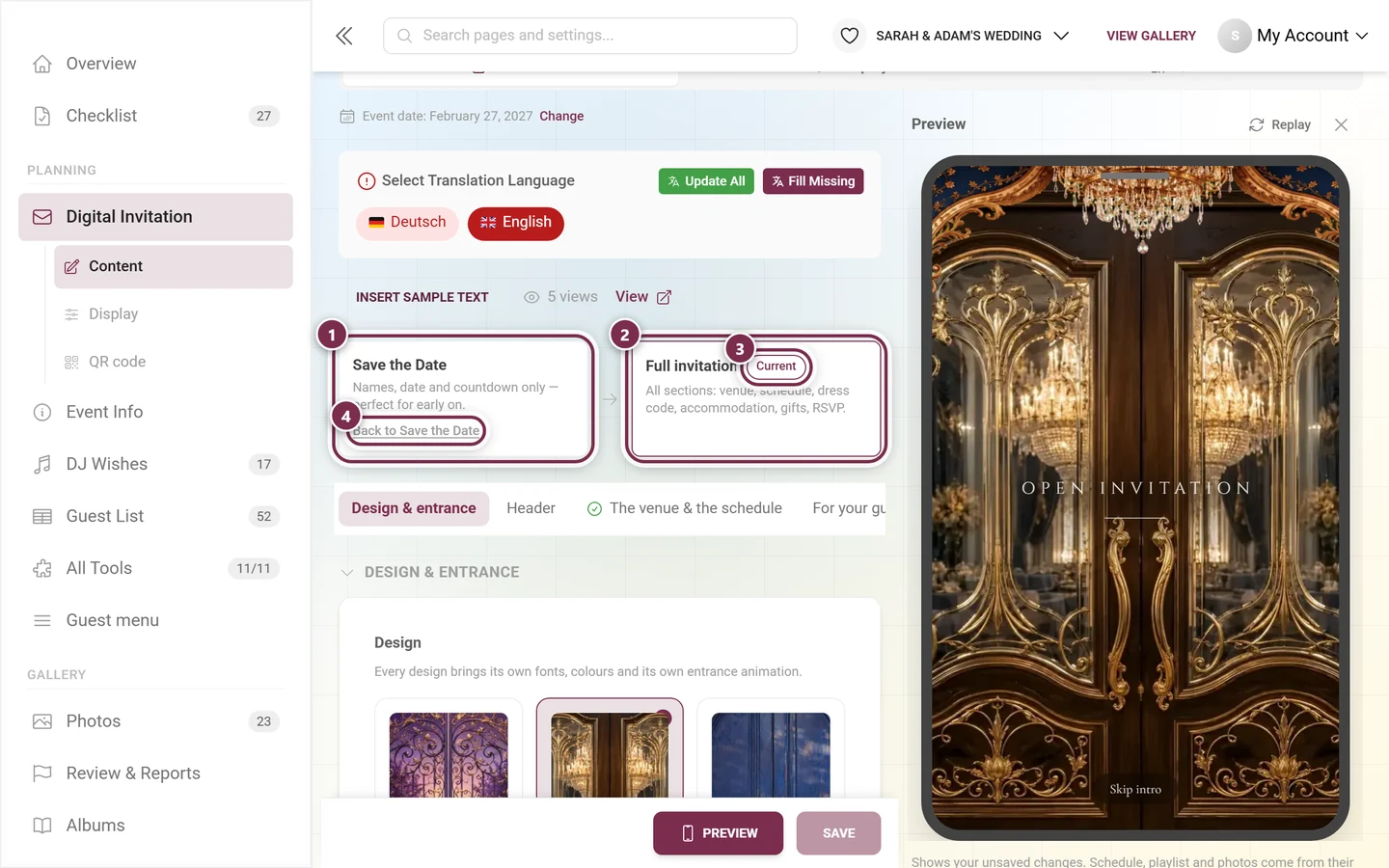Click the Photos image icon

coord(42,721)
